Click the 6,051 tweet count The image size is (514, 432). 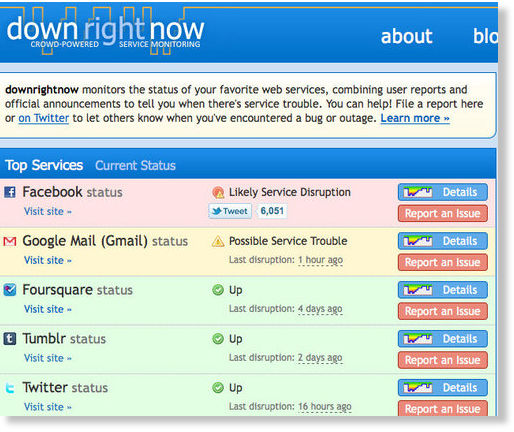[x=272, y=211]
